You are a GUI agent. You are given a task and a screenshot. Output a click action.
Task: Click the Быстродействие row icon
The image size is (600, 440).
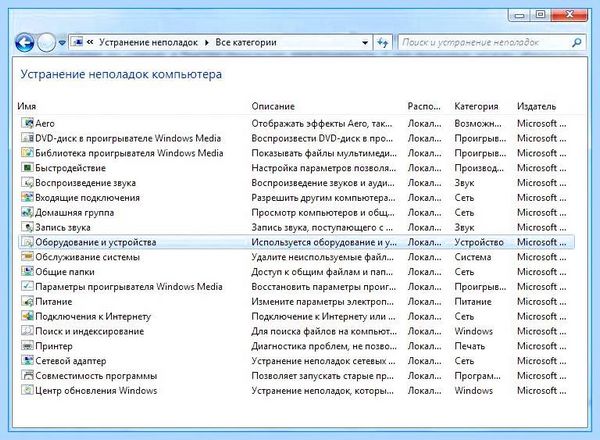tap(27, 168)
